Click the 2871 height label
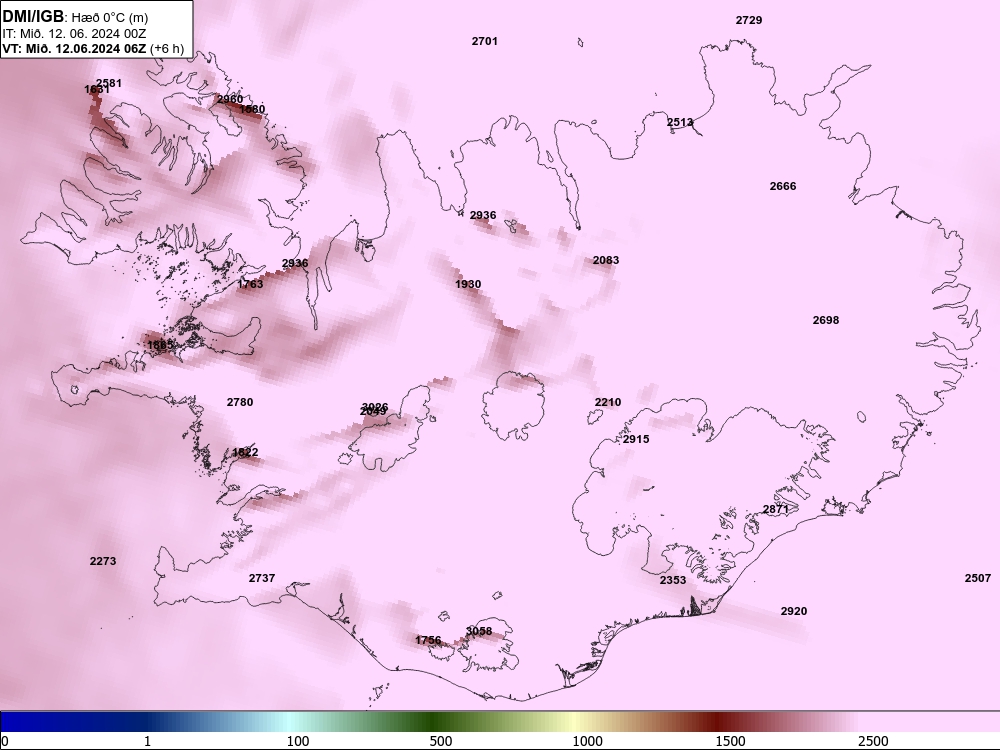Screen dimensions: 1000x750 (x=776, y=509)
